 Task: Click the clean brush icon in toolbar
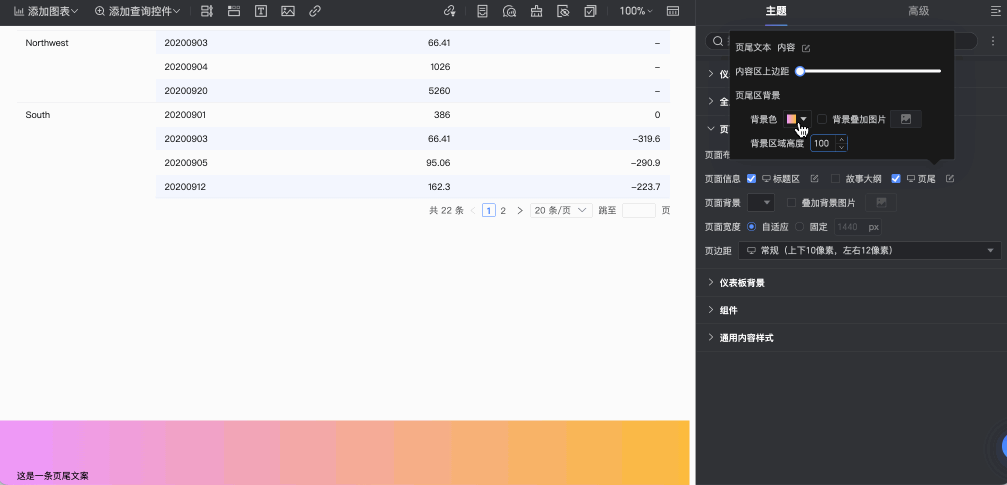536,11
